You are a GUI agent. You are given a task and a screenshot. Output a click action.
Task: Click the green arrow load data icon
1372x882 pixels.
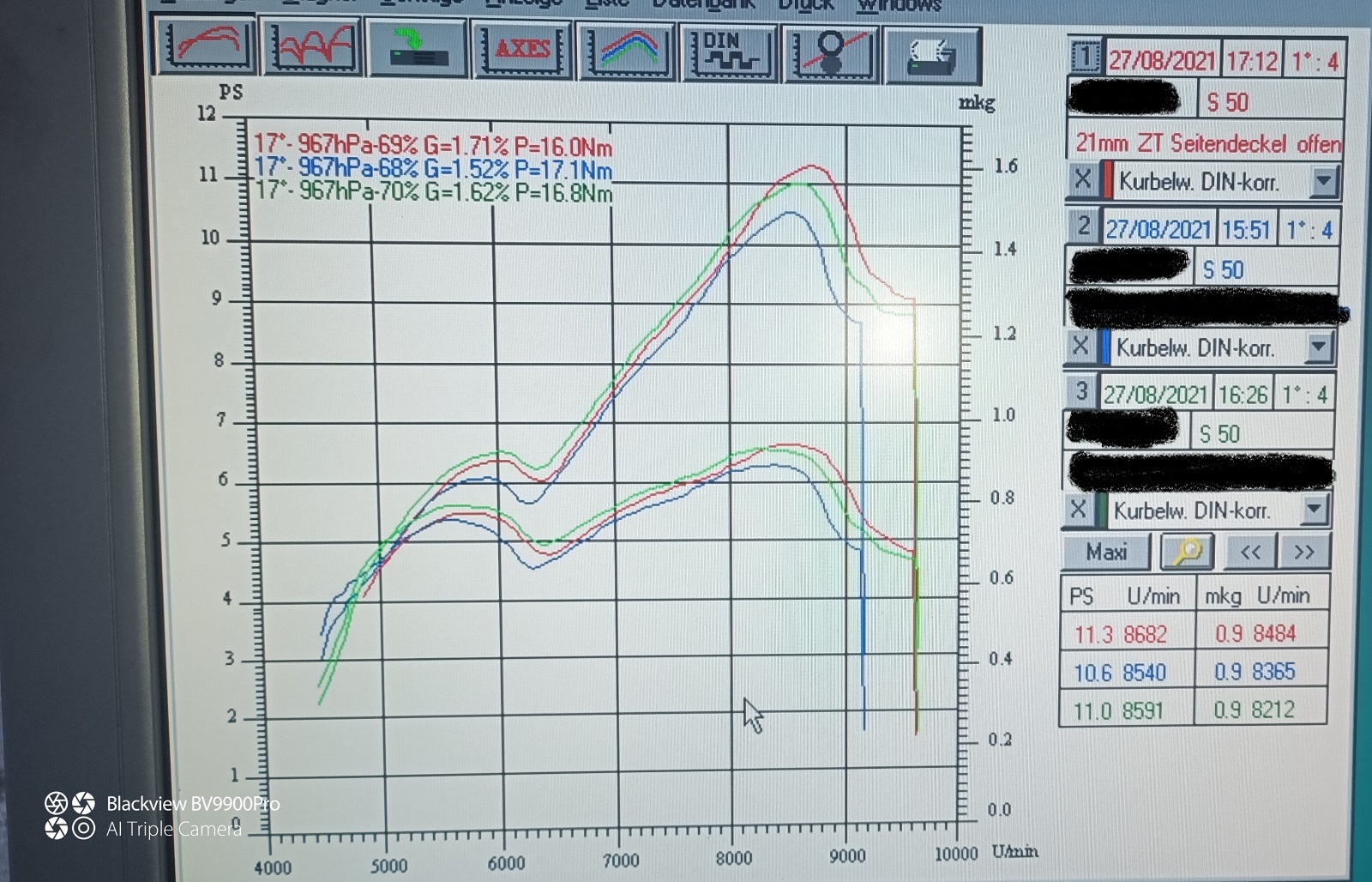[x=418, y=49]
